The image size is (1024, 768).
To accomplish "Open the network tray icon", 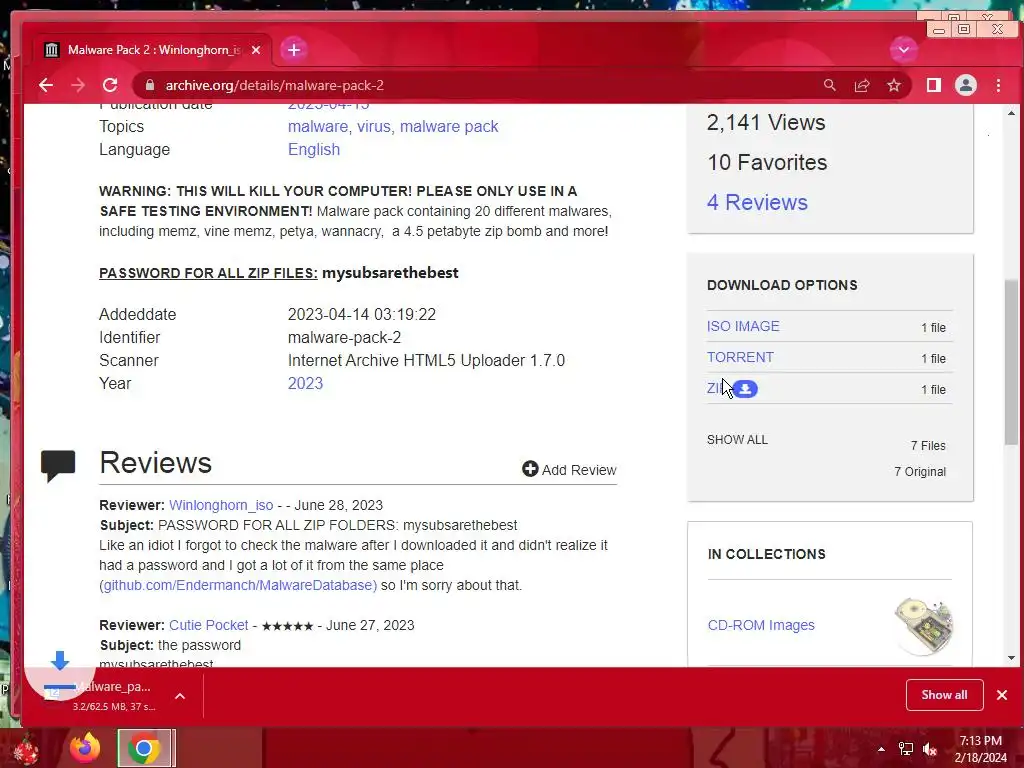I will pyautogui.click(x=906, y=749).
